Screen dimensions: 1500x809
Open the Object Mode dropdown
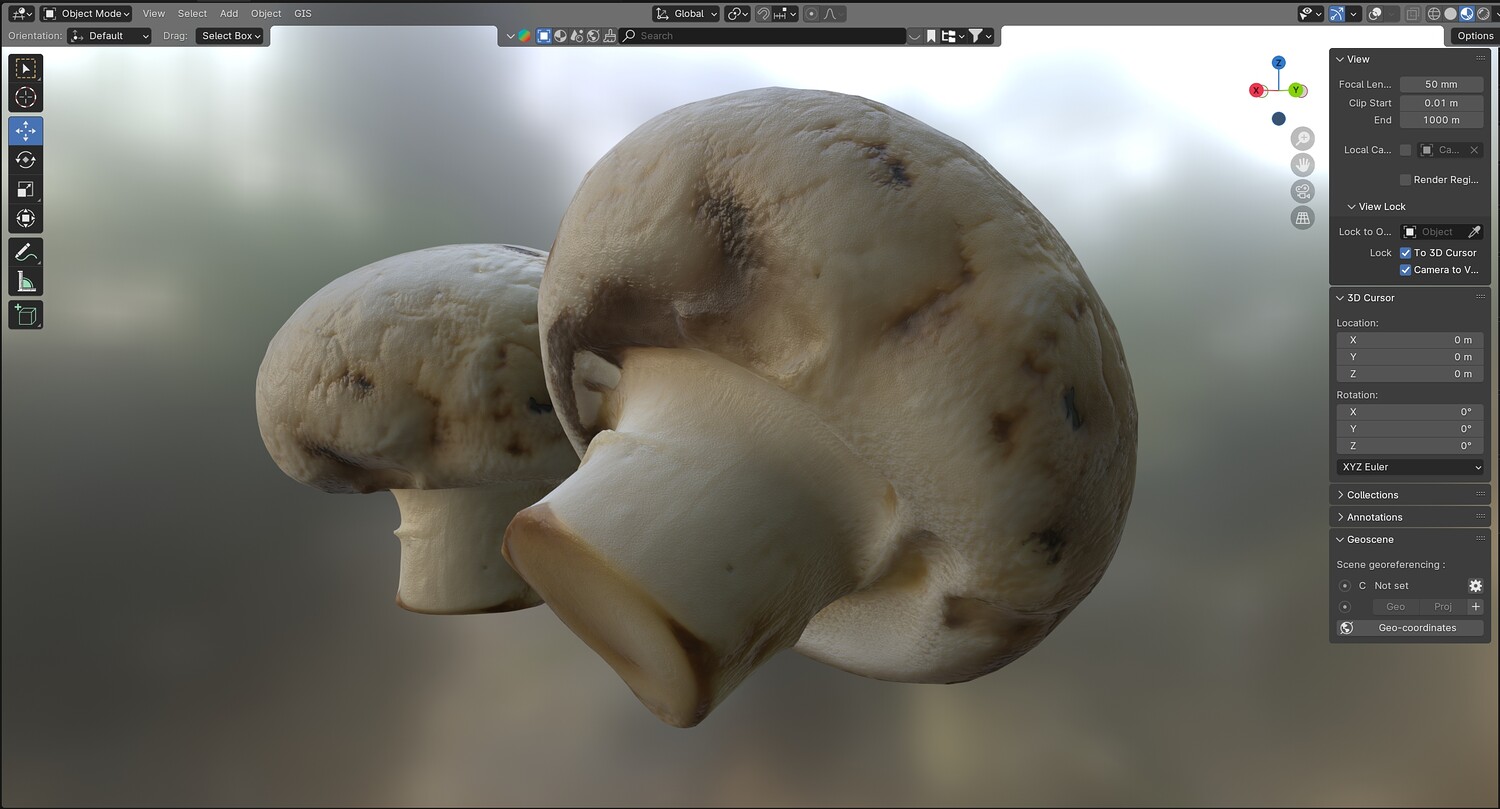tap(86, 14)
